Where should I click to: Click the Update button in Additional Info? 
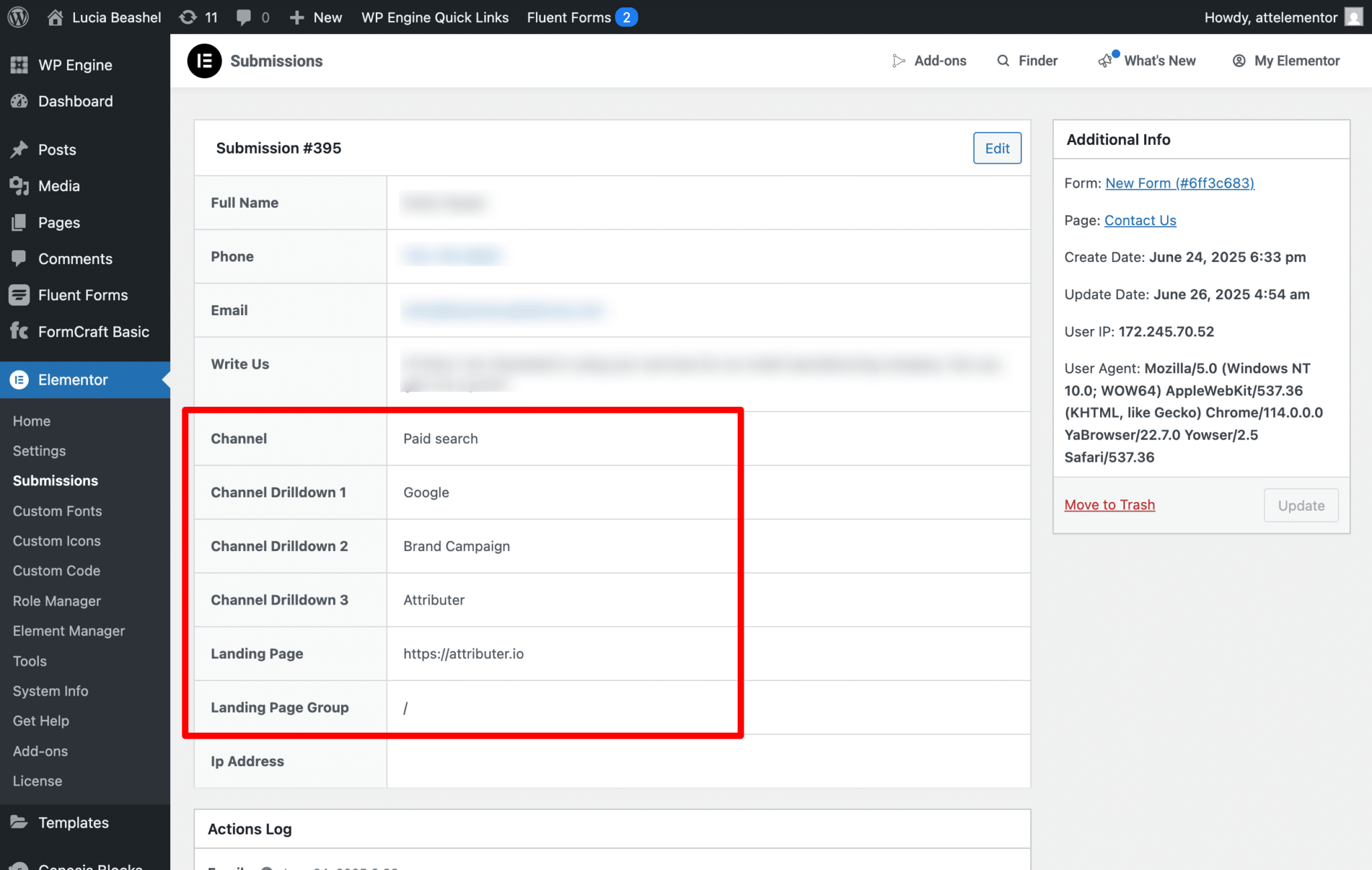(1301, 505)
